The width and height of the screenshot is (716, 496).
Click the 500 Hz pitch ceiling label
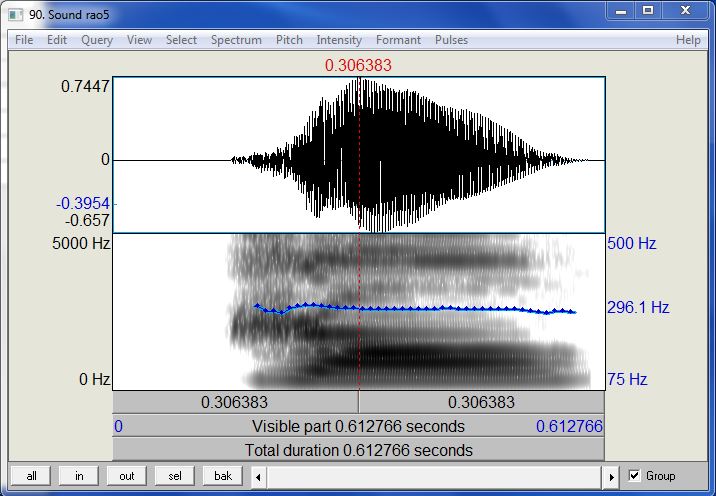click(632, 243)
